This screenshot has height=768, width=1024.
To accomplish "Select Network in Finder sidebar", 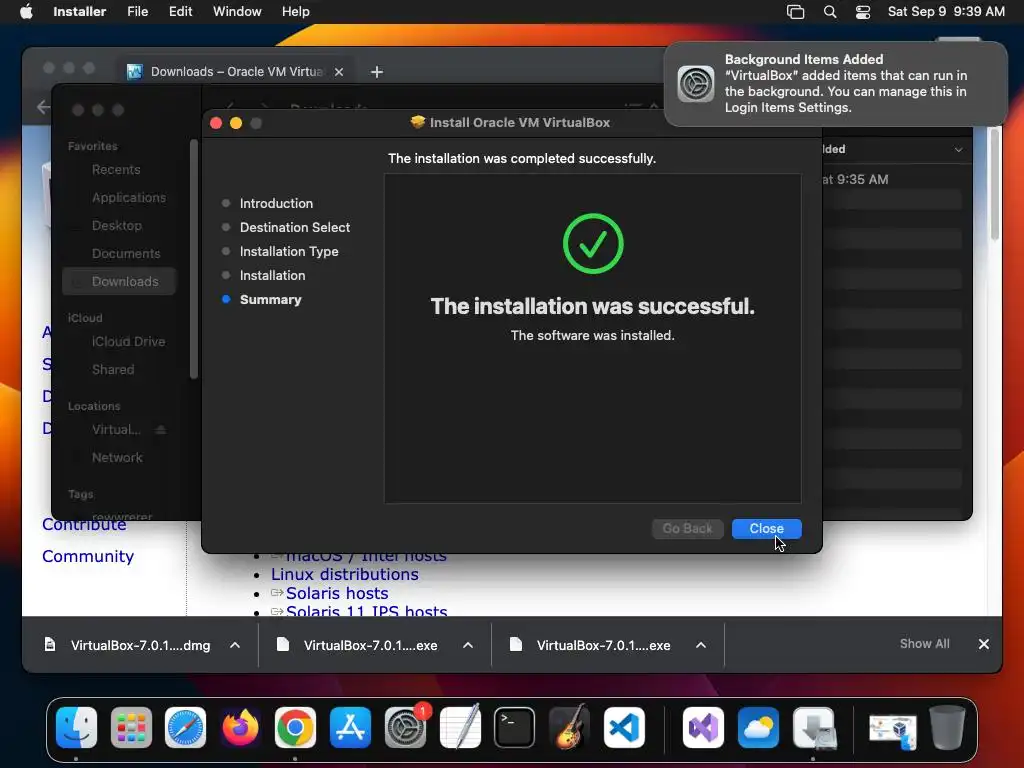I will coord(117,458).
